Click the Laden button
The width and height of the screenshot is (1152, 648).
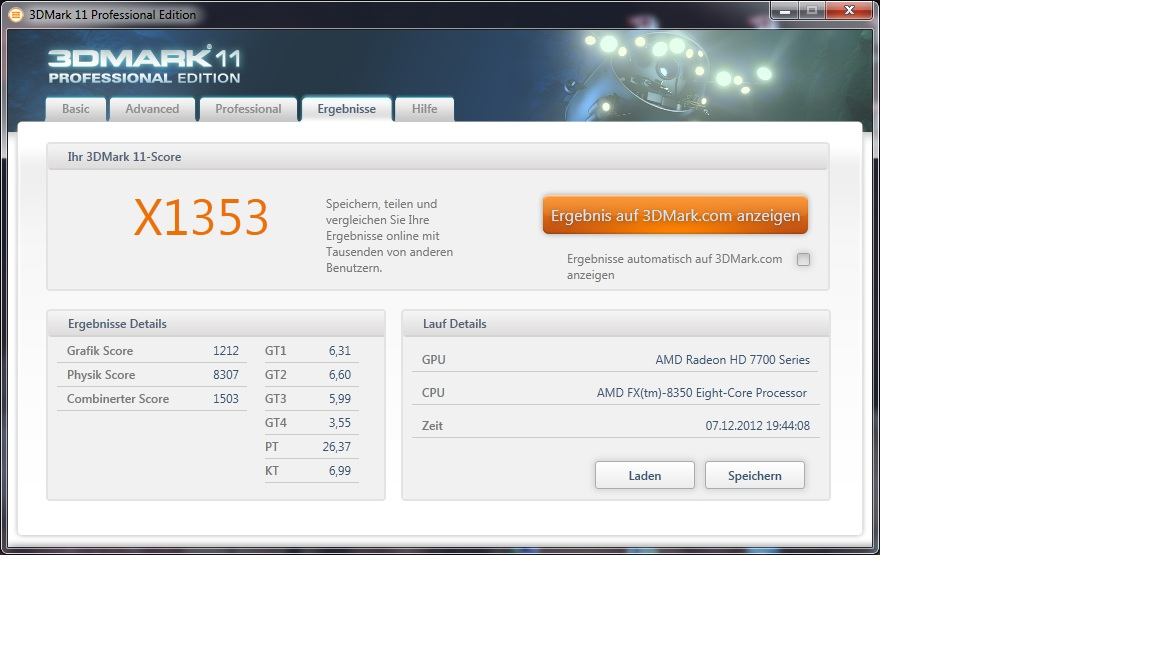point(644,475)
